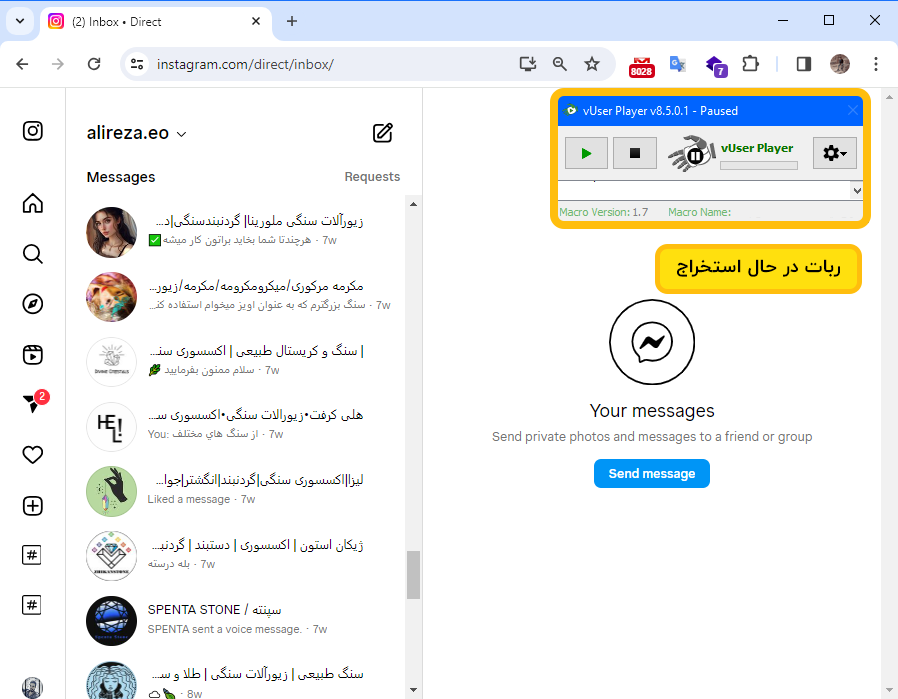898x699 pixels.
Task: Click the crystals logo avatar thumbnail
Action: pos(112,362)
